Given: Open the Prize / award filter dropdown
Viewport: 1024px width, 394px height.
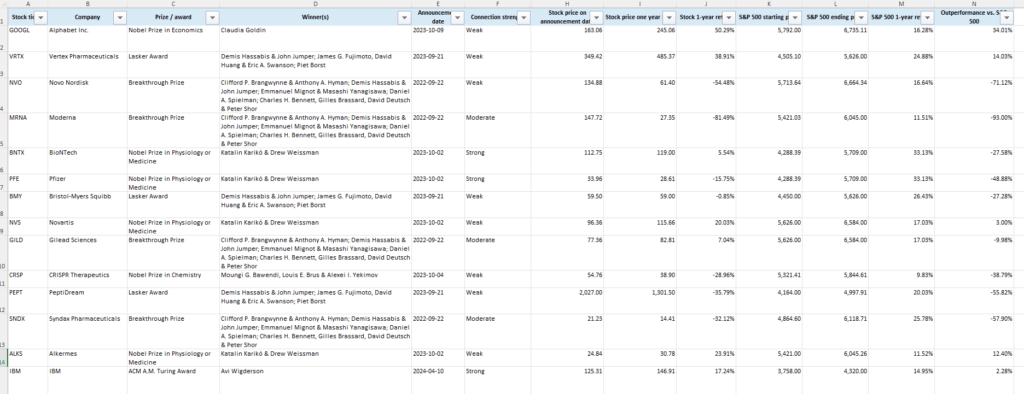Looking at the screenshot, I should [212, 18].
